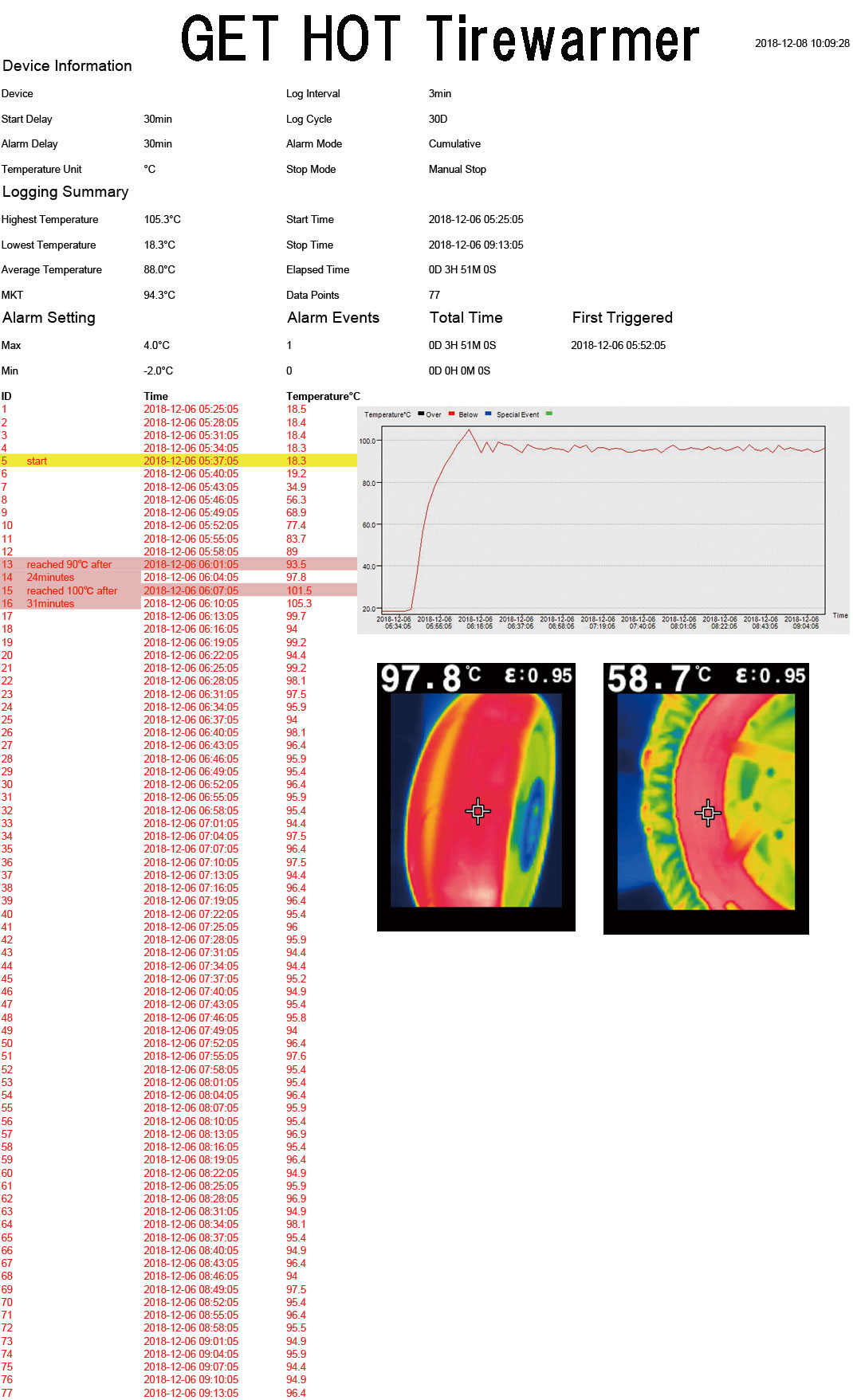Click the blue Below legend swatch
The width and height of the screenshot is (853, 1400).
[488, 414]
